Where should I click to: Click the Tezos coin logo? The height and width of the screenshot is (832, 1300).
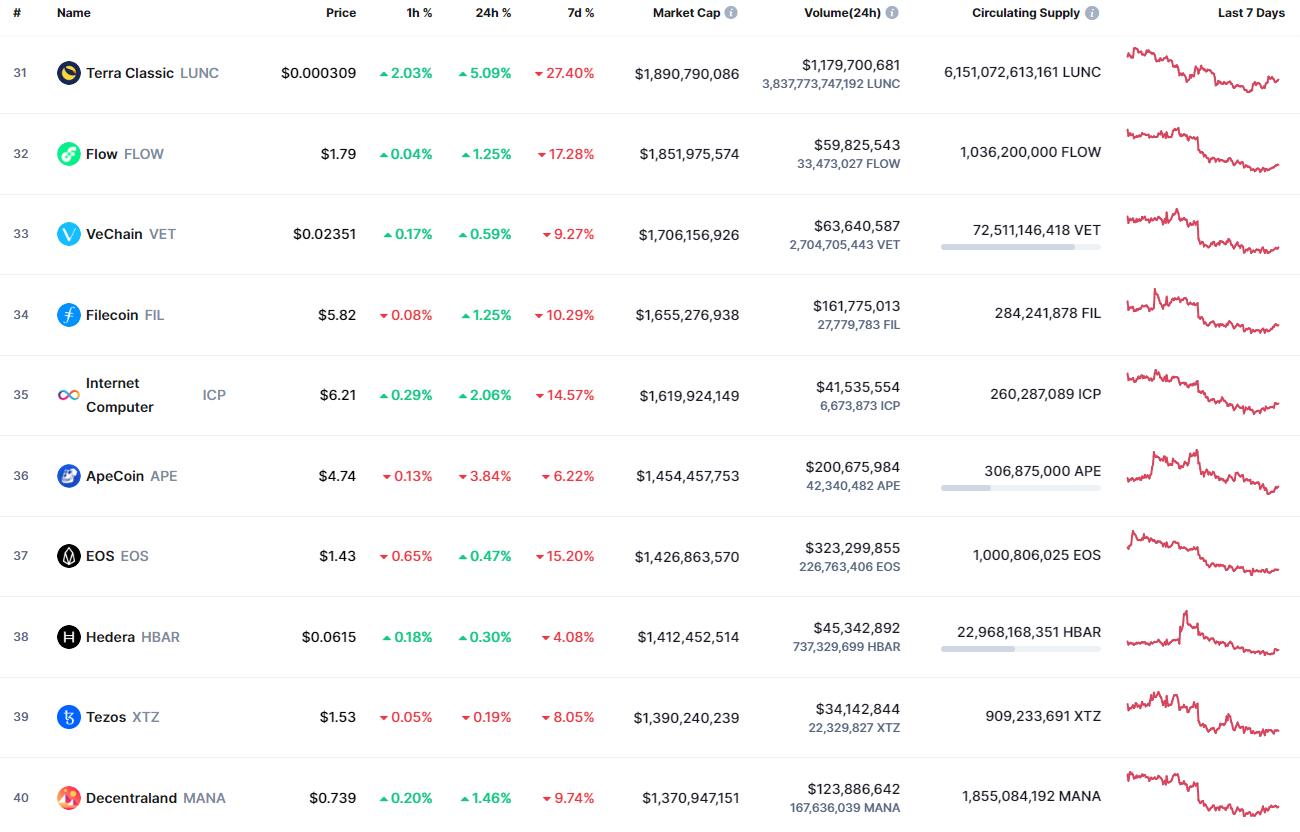(x=69, y=717)
